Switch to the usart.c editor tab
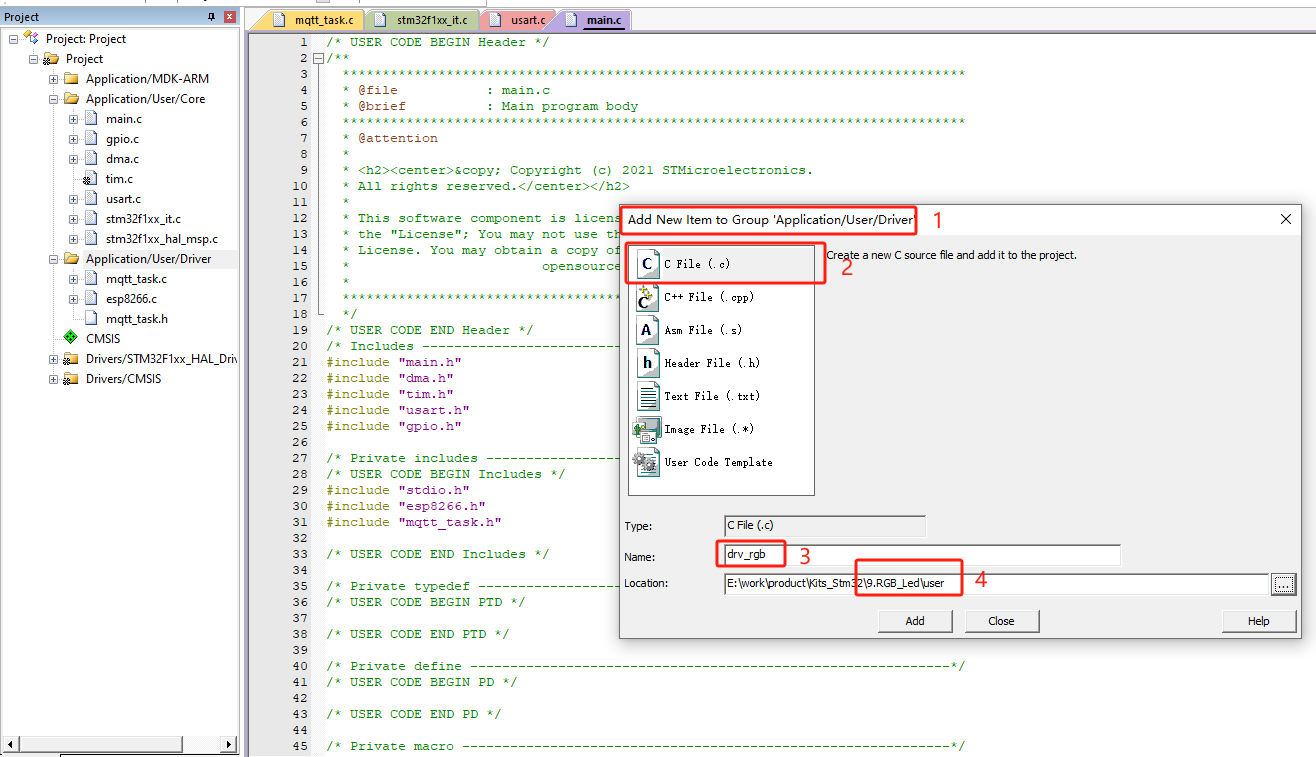 pyautogui.click(x=517, y=20)
